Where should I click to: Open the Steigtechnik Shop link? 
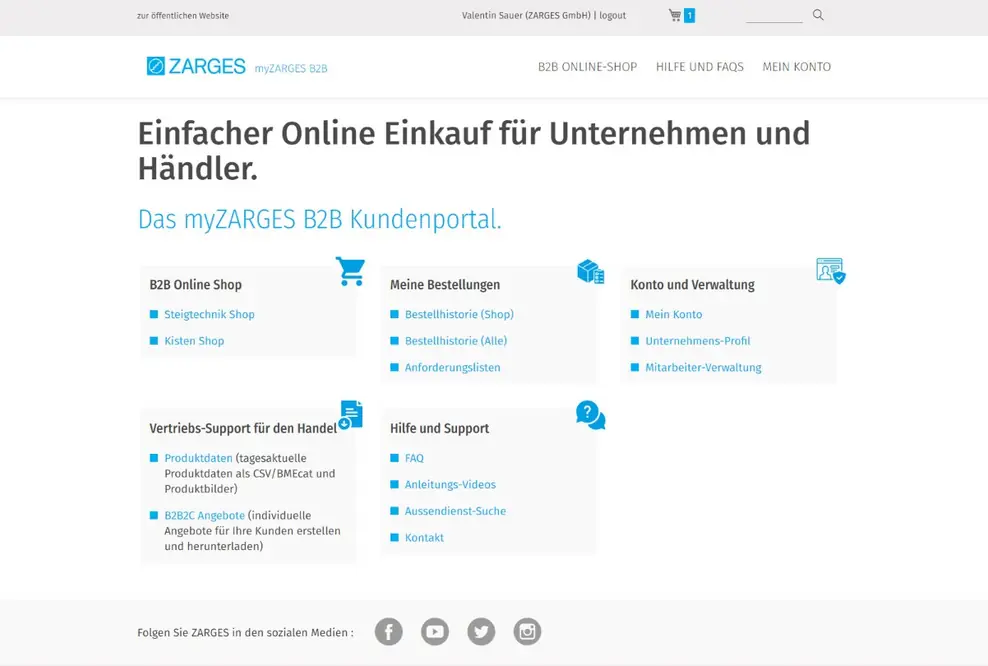click(x=209, y=314)
